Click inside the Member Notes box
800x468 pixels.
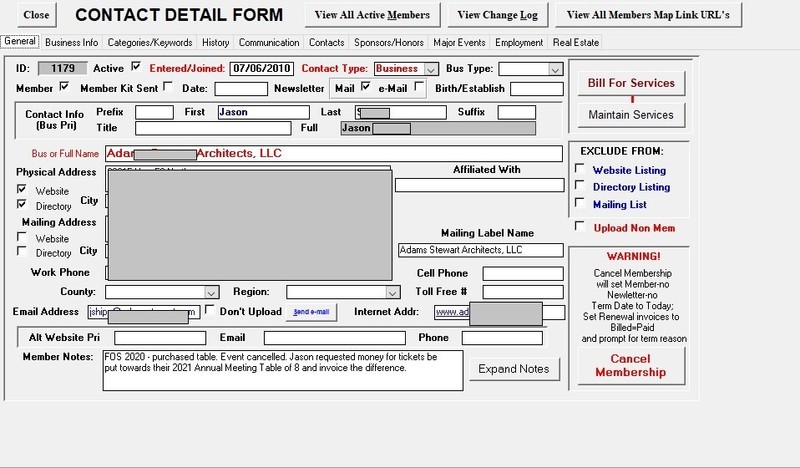pos(283,371)
